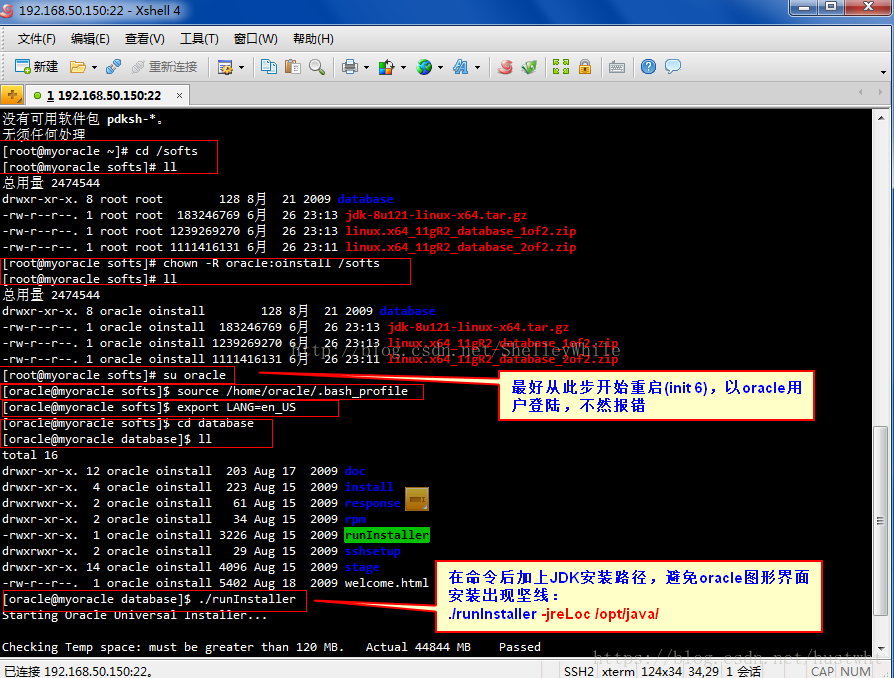Click the speech bubble feedback icon
The width and height of the screenshot is (894, 678).
click(673, 67)
